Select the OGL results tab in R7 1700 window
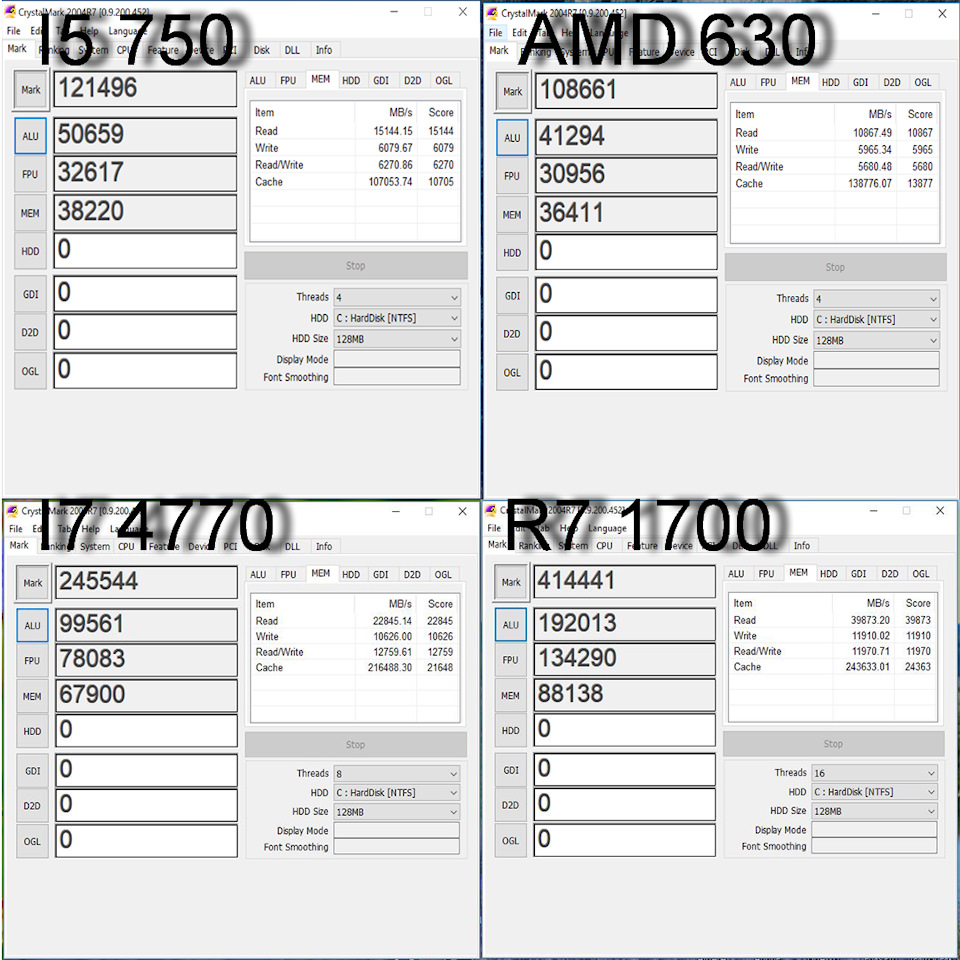Image resolution: width=960 pixels, height=960 pixels. pos(921,574)
